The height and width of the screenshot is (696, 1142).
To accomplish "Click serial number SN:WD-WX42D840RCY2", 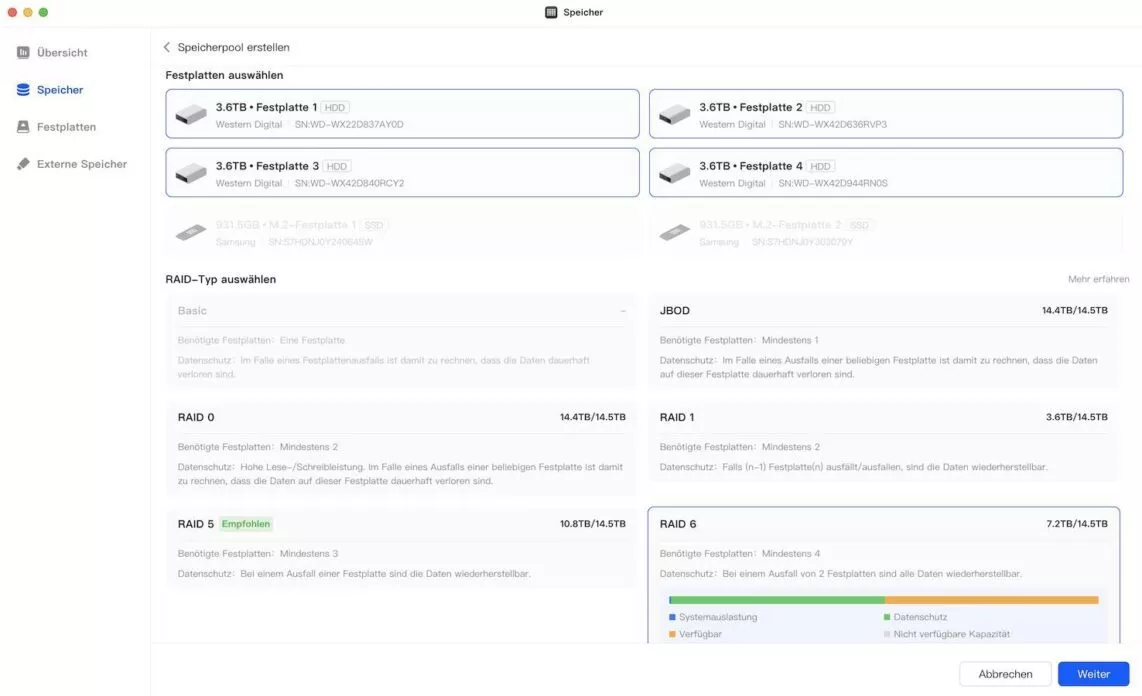I will (349, 183).
